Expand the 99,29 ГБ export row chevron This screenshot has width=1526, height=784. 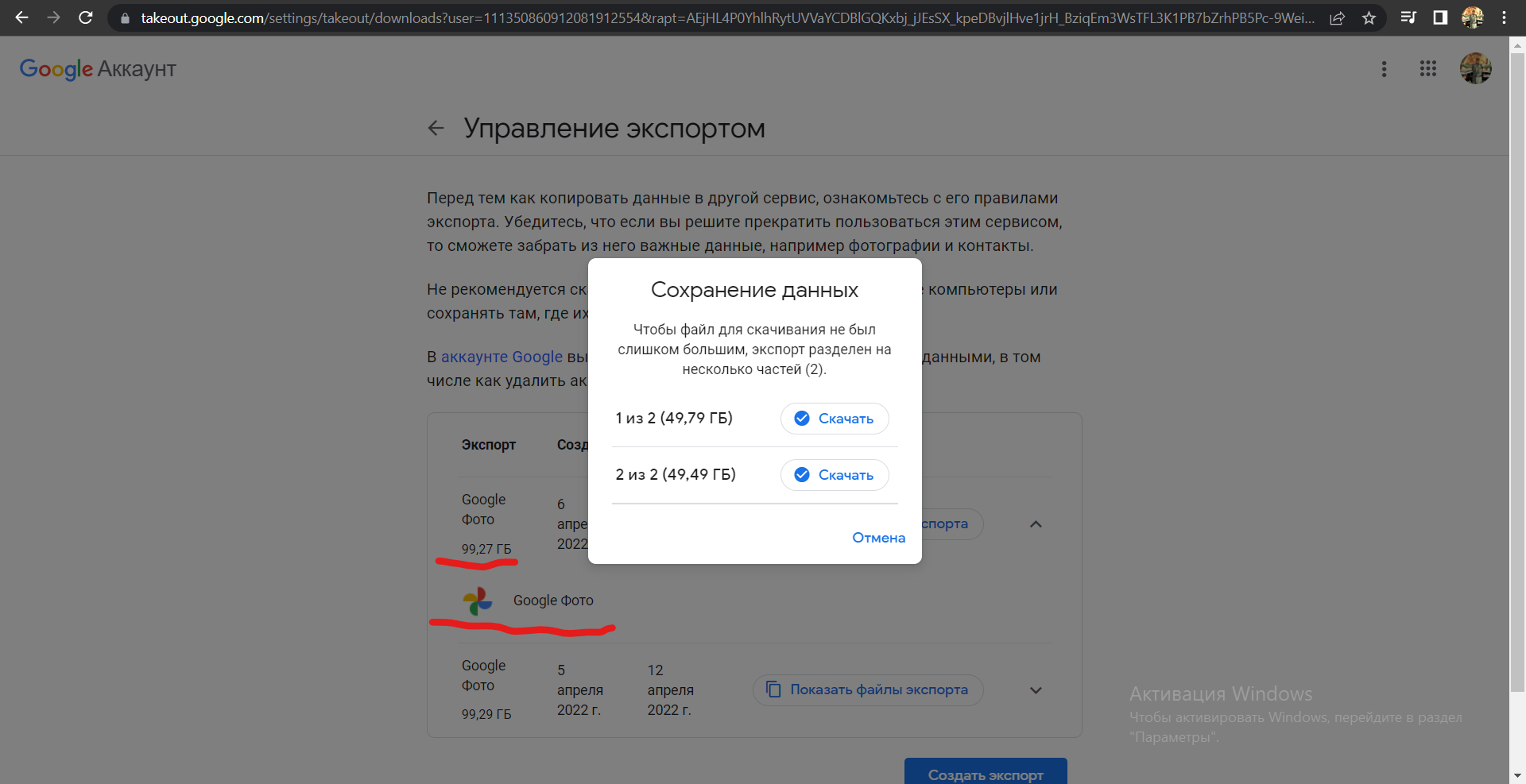[x=1036, y=690]
